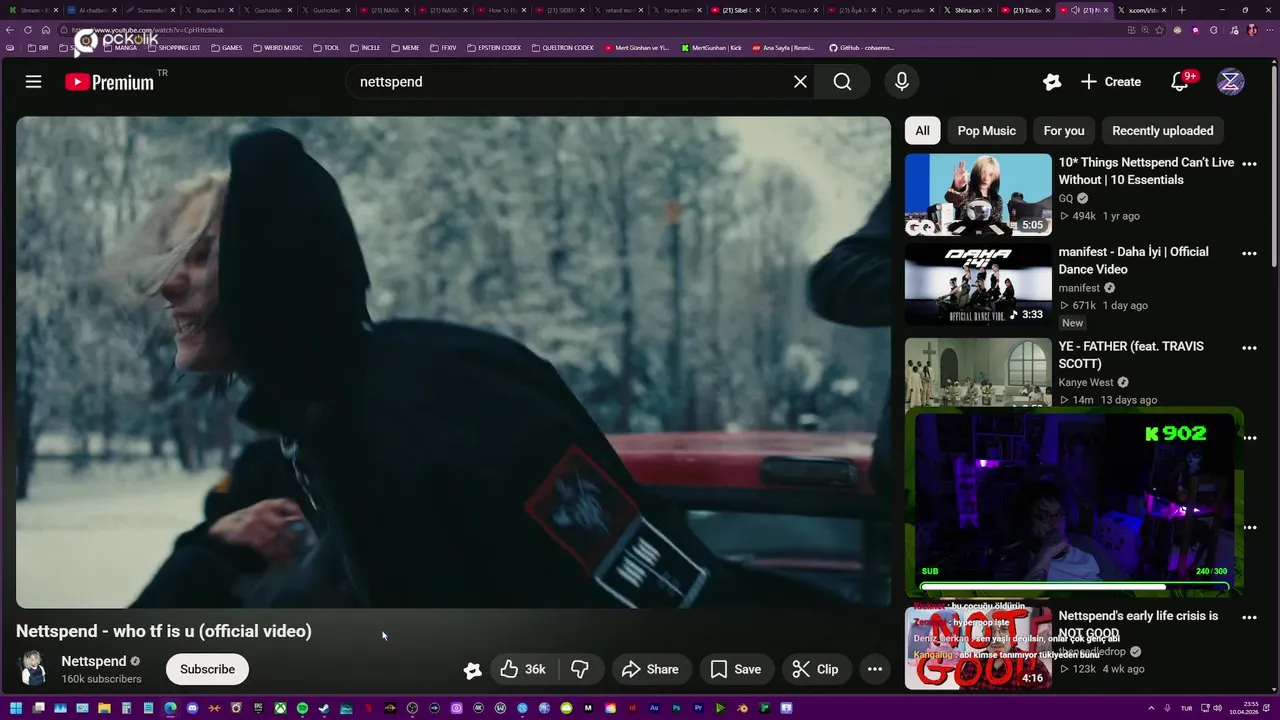Create a Clip of the video
1280x720 pixels.
pyautogui.click(x=816, y=669)
